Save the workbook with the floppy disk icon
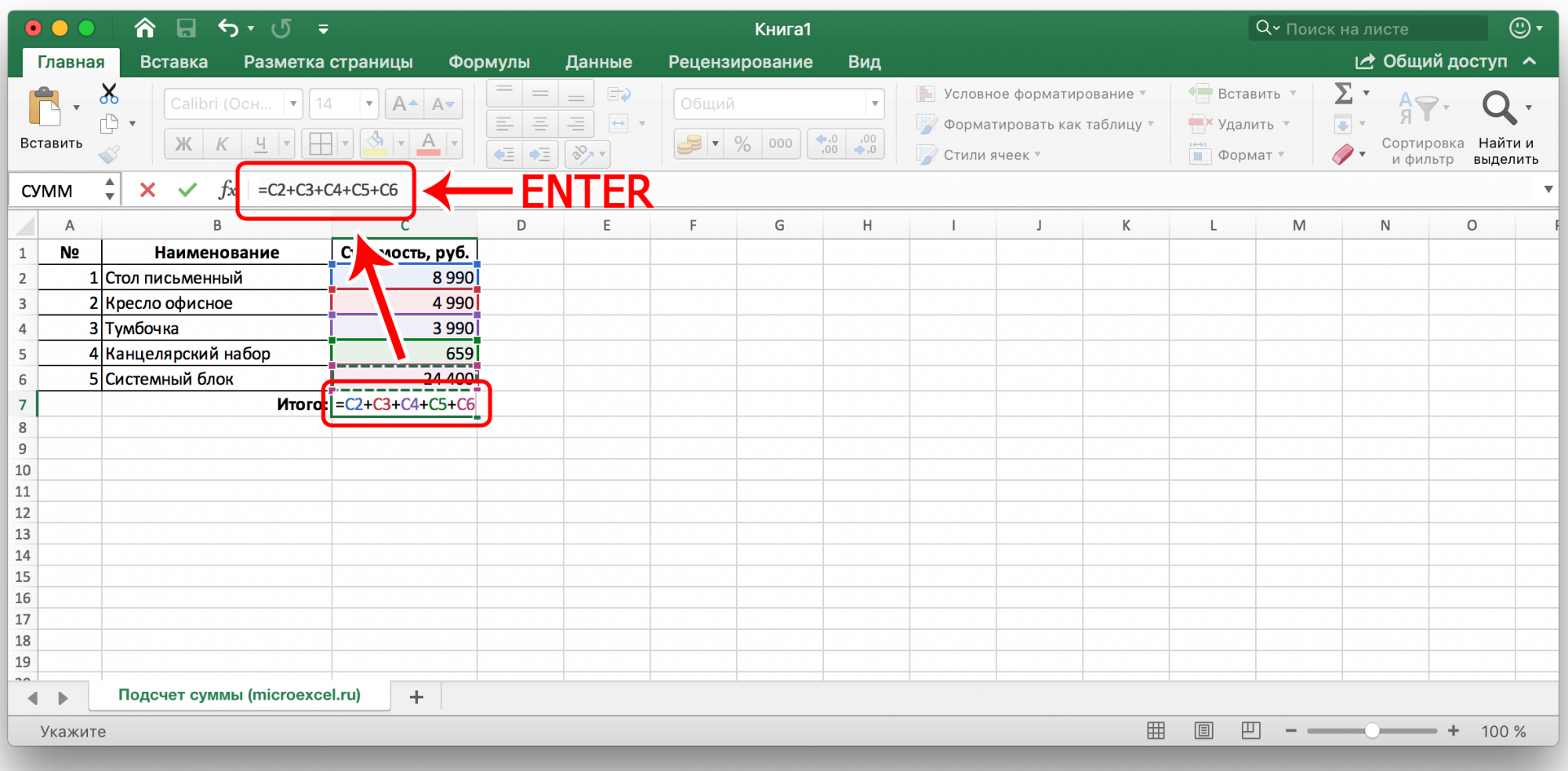The height and width of the screenshot is (771, 1568). pos(186,29)
